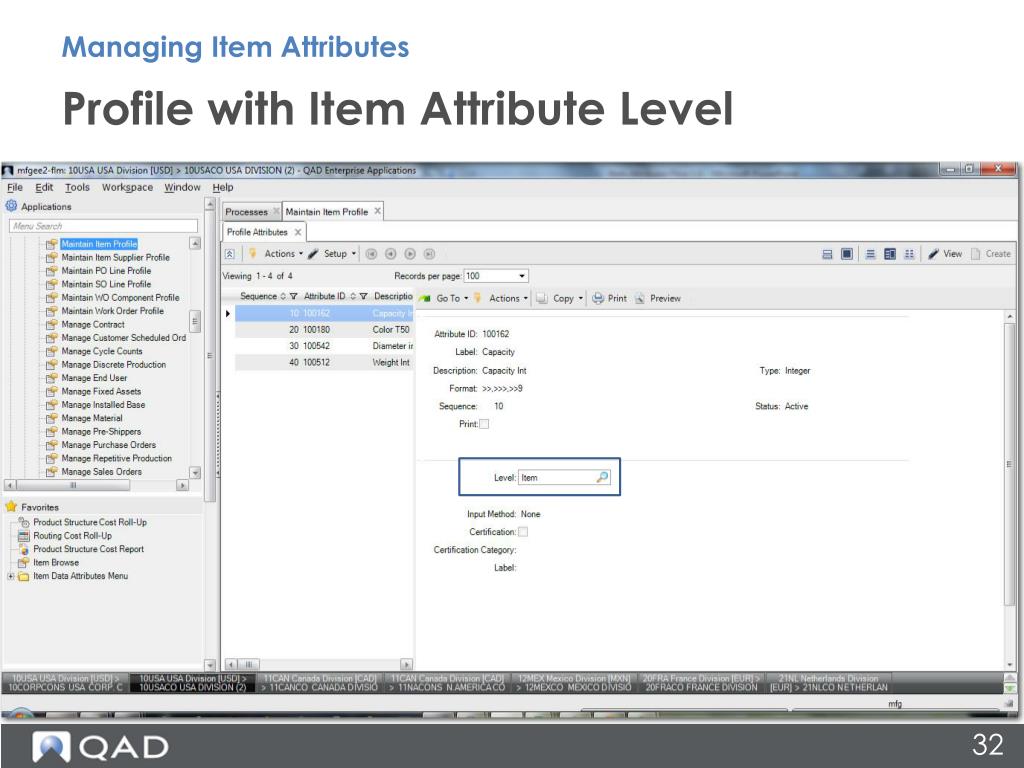Image resolution: width=1024 pixels, height=768 pixels.
Task: Click in the Menu Search field
Action: (x=103, y=226)
